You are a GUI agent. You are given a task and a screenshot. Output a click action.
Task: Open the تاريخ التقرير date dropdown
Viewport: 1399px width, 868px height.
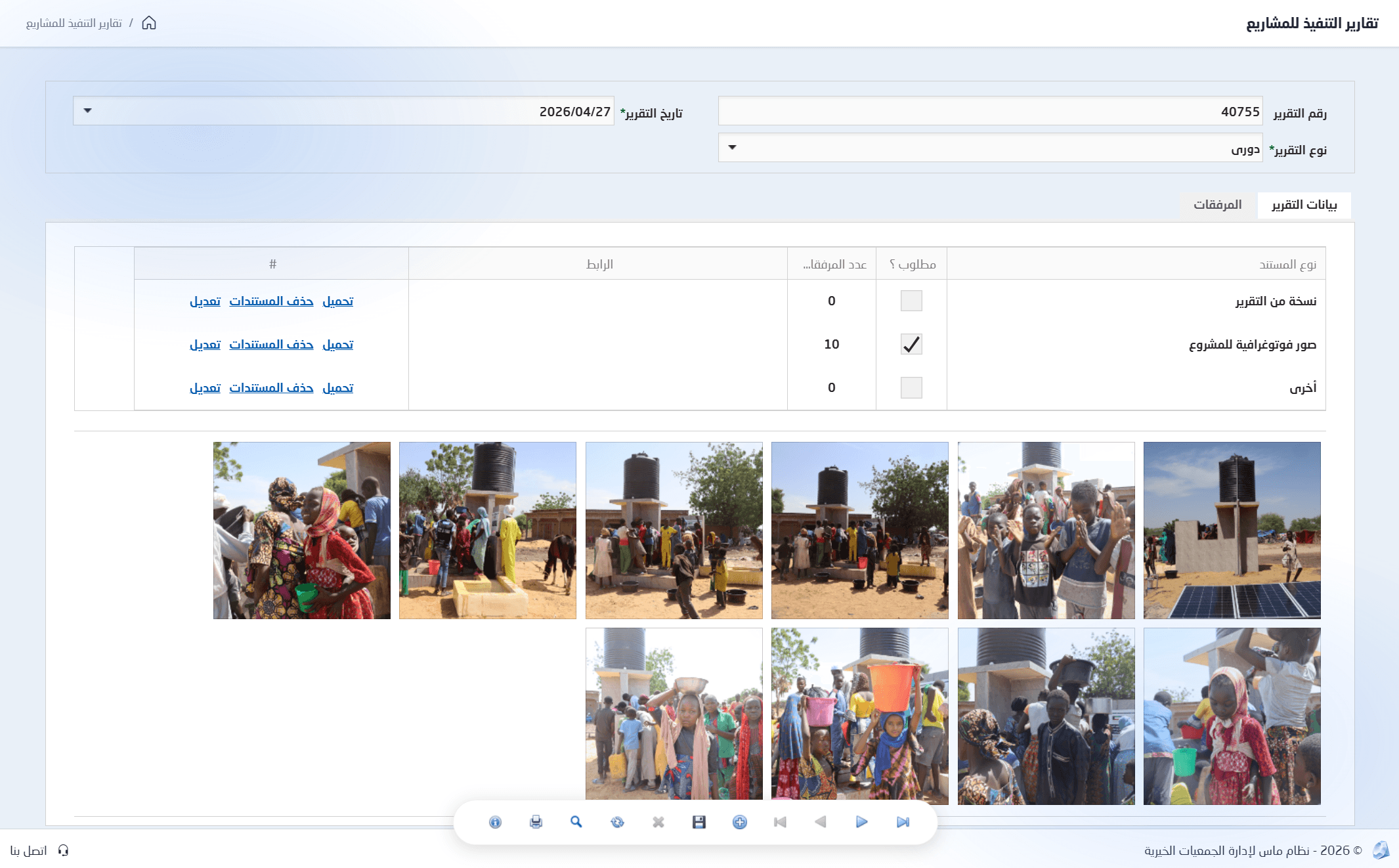click(87, 111)
